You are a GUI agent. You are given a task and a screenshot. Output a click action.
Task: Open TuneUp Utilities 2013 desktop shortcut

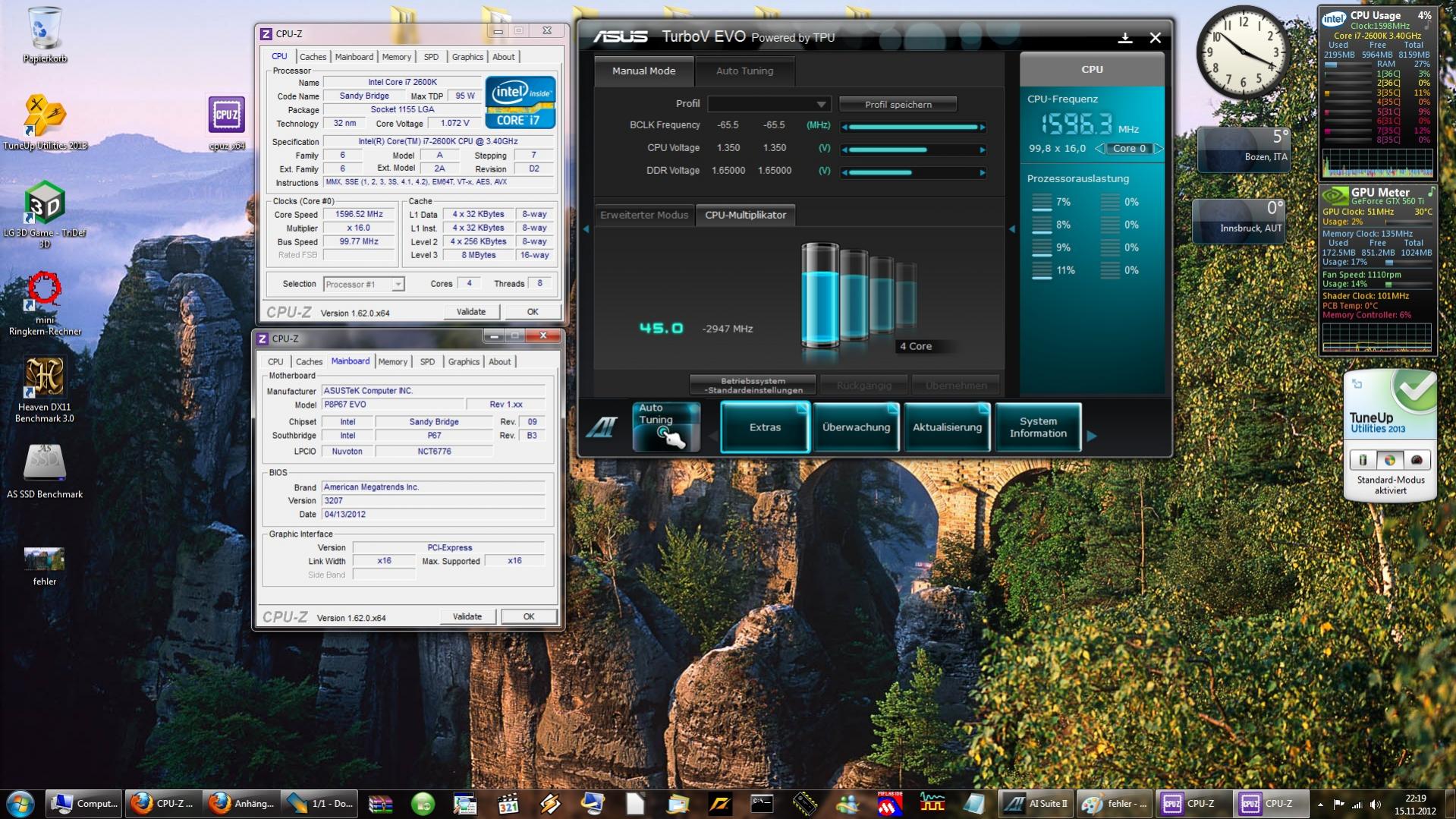pyautogui.click(x=45, y=121)
